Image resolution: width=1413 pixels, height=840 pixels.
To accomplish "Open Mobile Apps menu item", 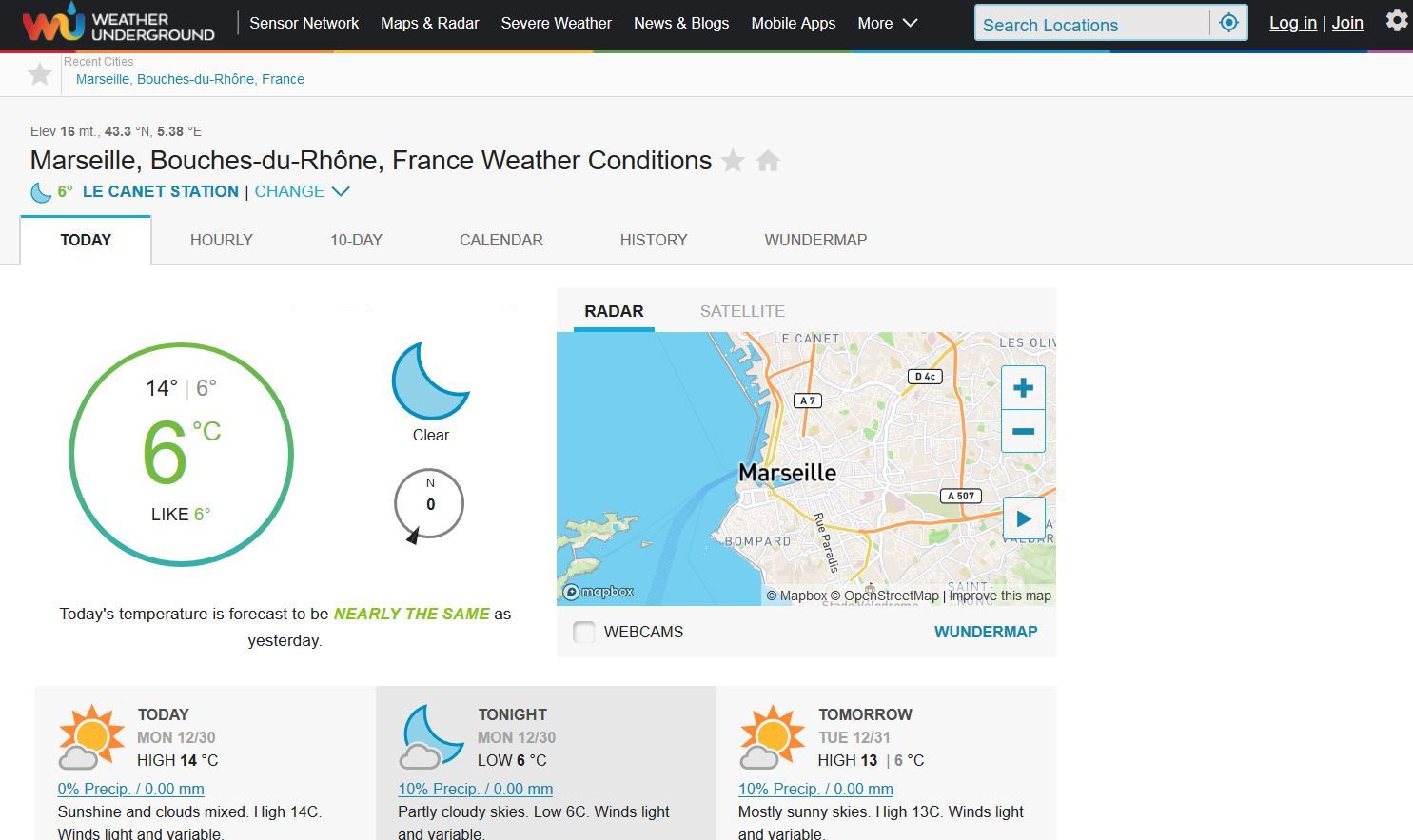I will click(x=793, y=23).
